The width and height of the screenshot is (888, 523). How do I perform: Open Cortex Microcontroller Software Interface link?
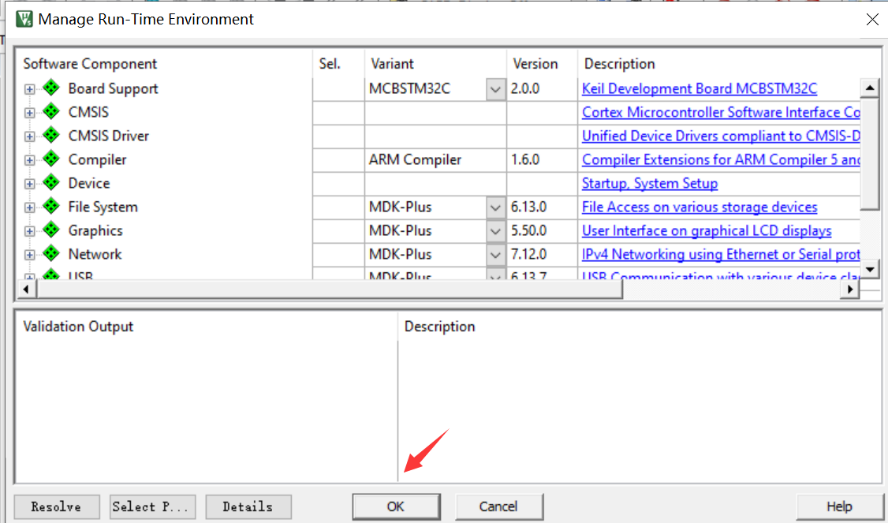[x=721, y=112]
